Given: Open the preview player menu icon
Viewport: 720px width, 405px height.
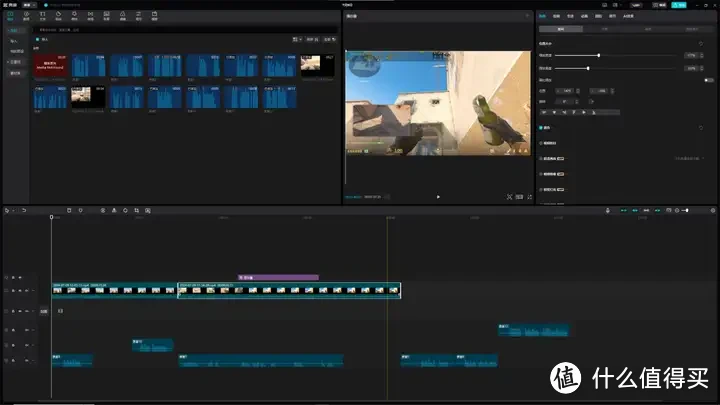Looking at the screenshot, I should point(527,16).
